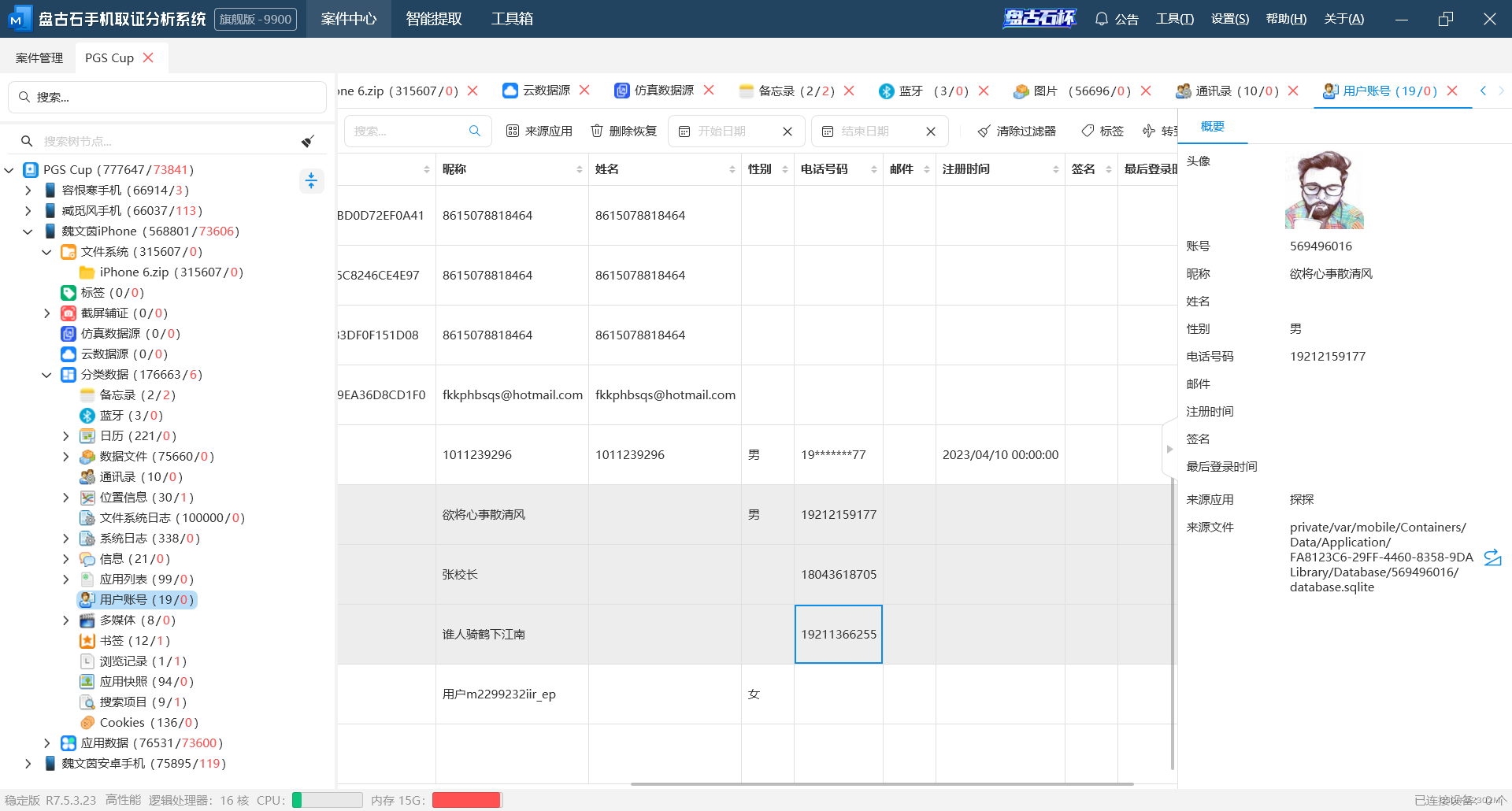Collapse the 文件系统 node
The height and width of the screenshot is (811, 1512).
pos(47,251)
